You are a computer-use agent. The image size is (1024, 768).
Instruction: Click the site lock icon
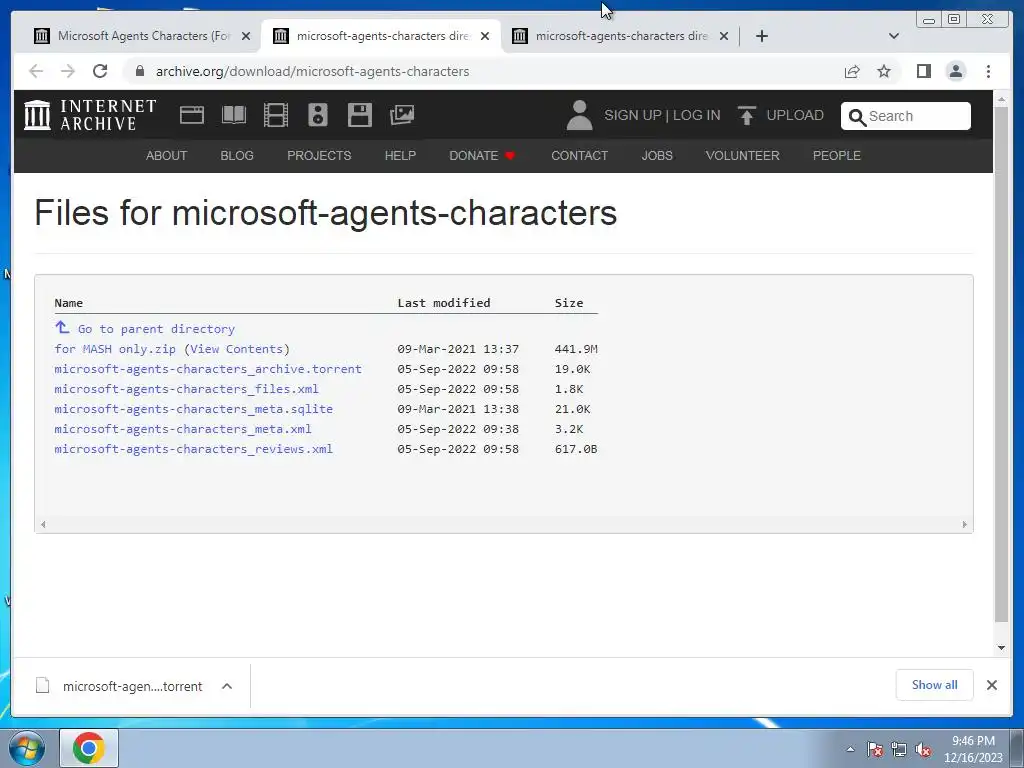[139, 71]
